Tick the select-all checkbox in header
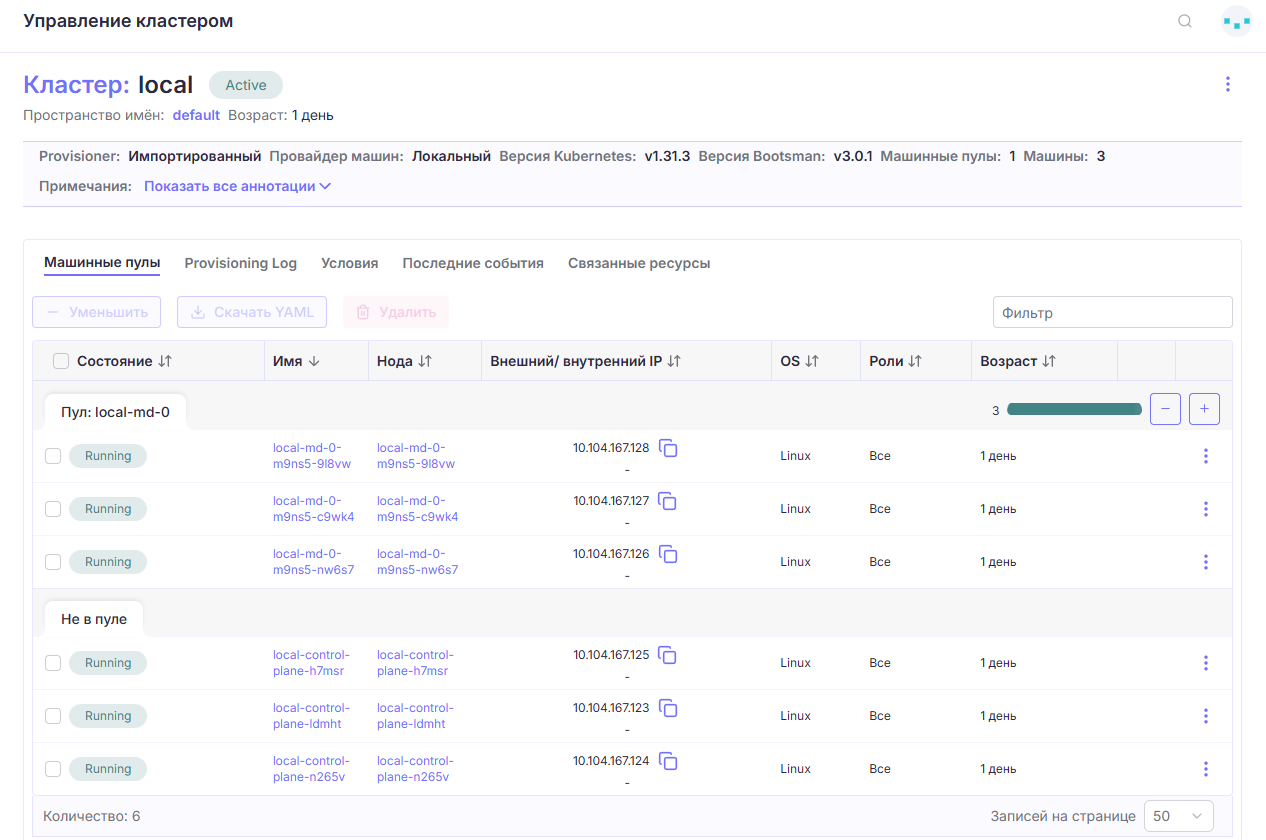 (61, 361)
